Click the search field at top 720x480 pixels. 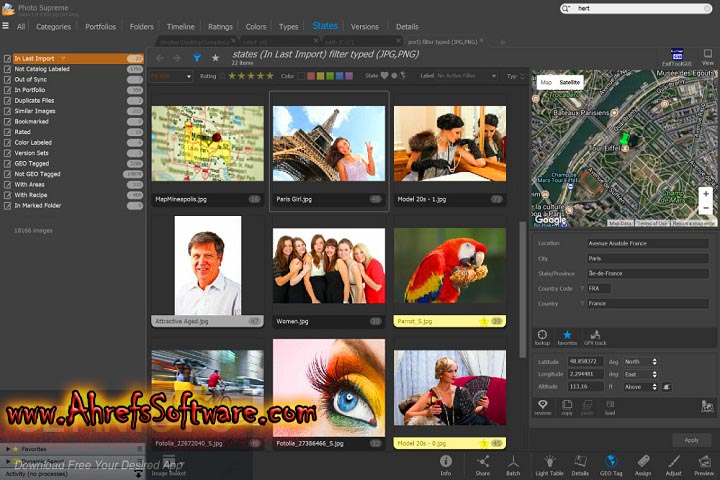pyautogui.click(x=636, y=8)
